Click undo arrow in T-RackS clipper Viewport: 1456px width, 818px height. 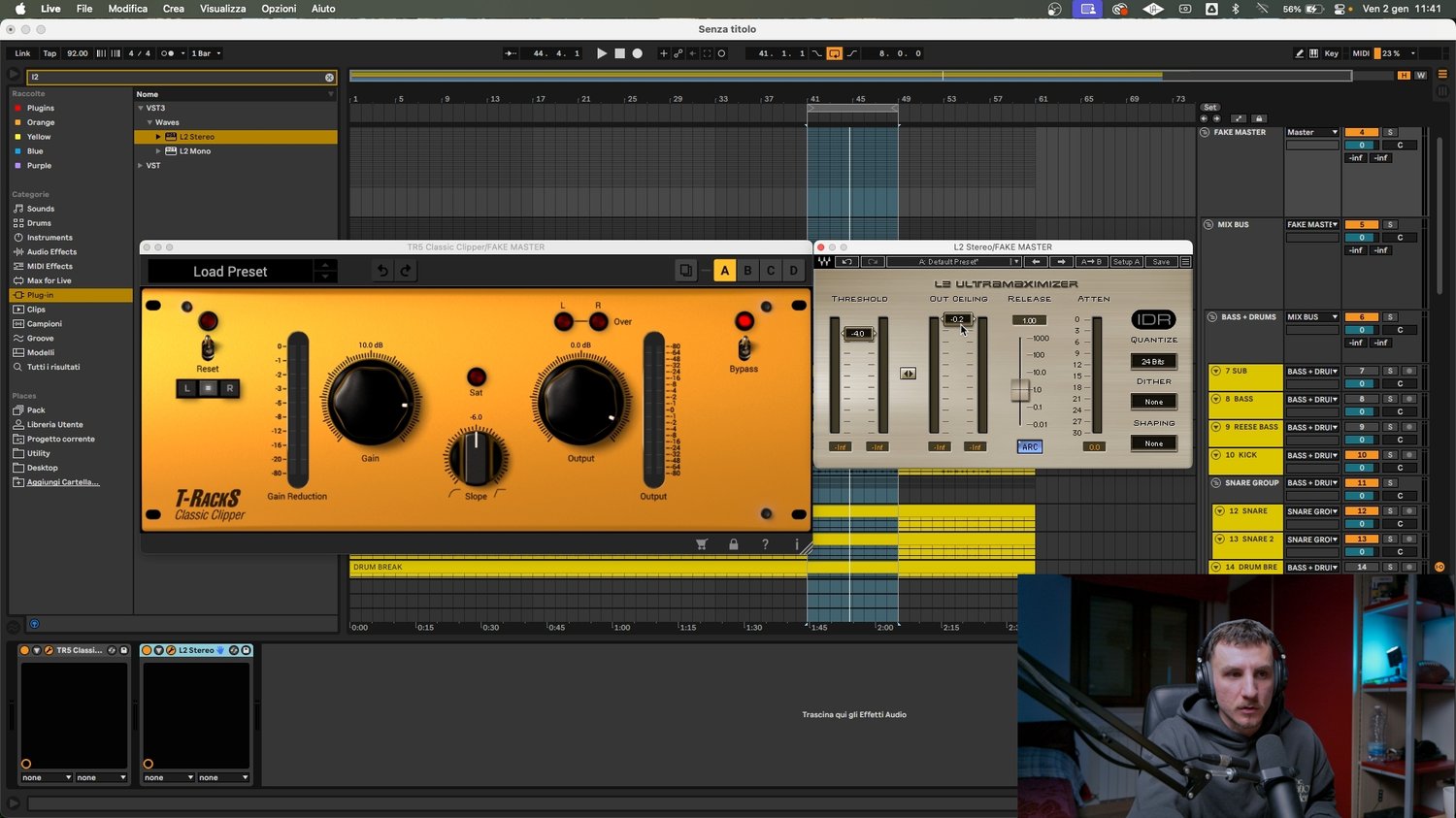coord(382,271)
